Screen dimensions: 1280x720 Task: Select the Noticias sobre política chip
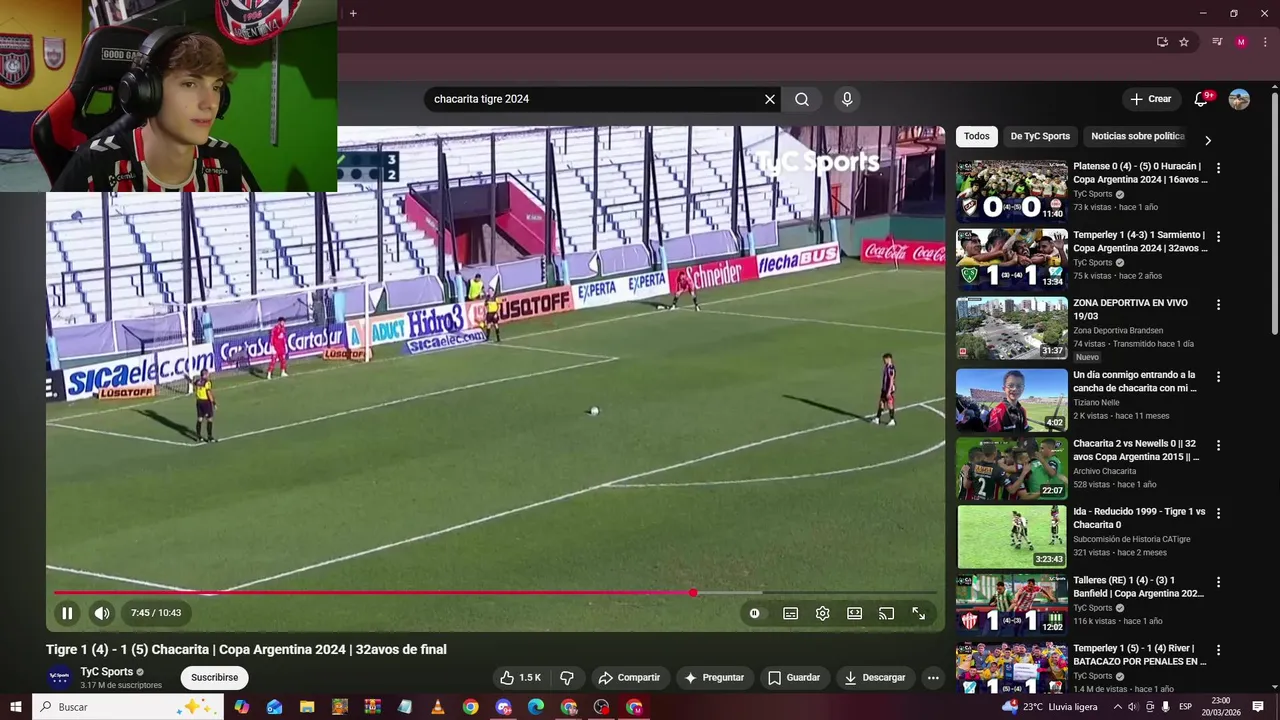click(1138, 136)
